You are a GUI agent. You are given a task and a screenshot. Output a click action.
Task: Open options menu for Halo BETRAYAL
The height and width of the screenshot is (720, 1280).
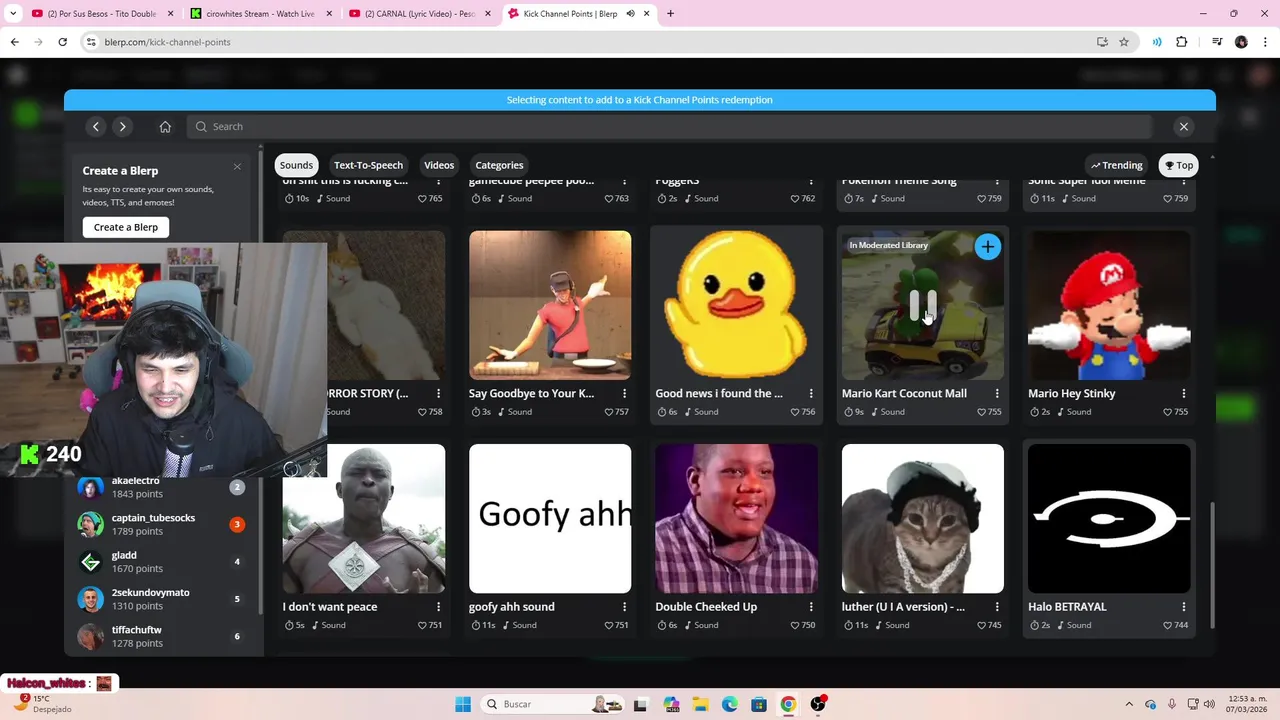(1184, 607)
